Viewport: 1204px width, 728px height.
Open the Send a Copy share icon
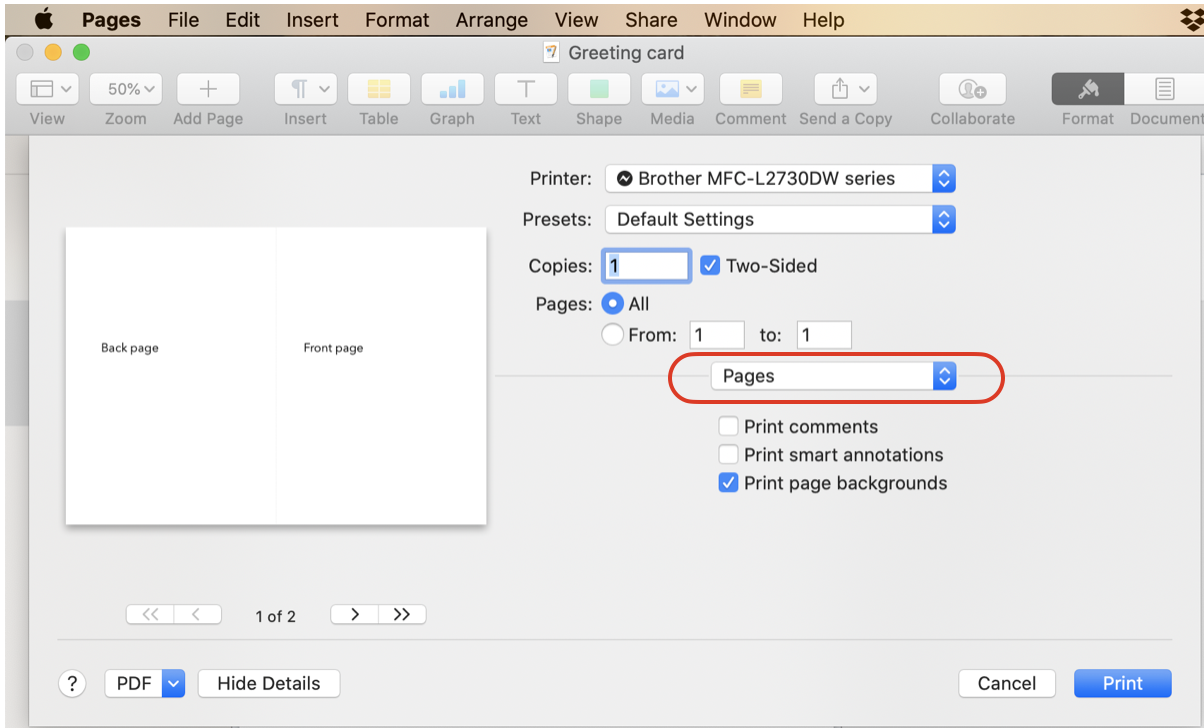click(845, 89)
